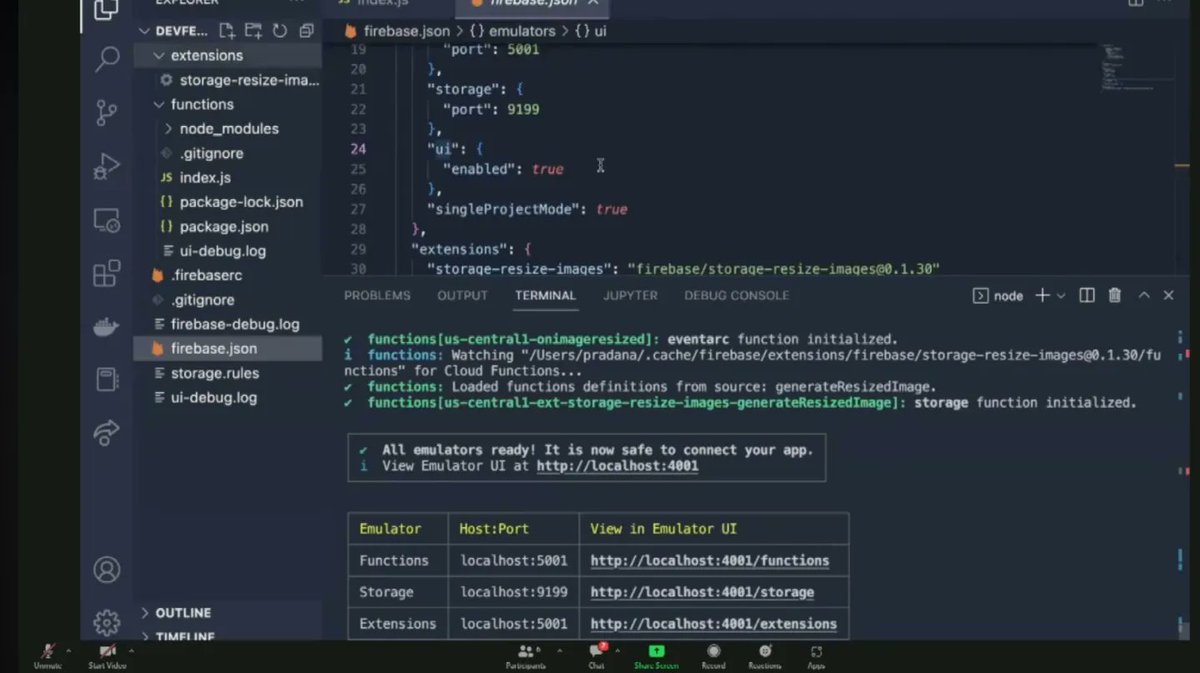Open the terminal launch profile dropdown arrow

1061,295
